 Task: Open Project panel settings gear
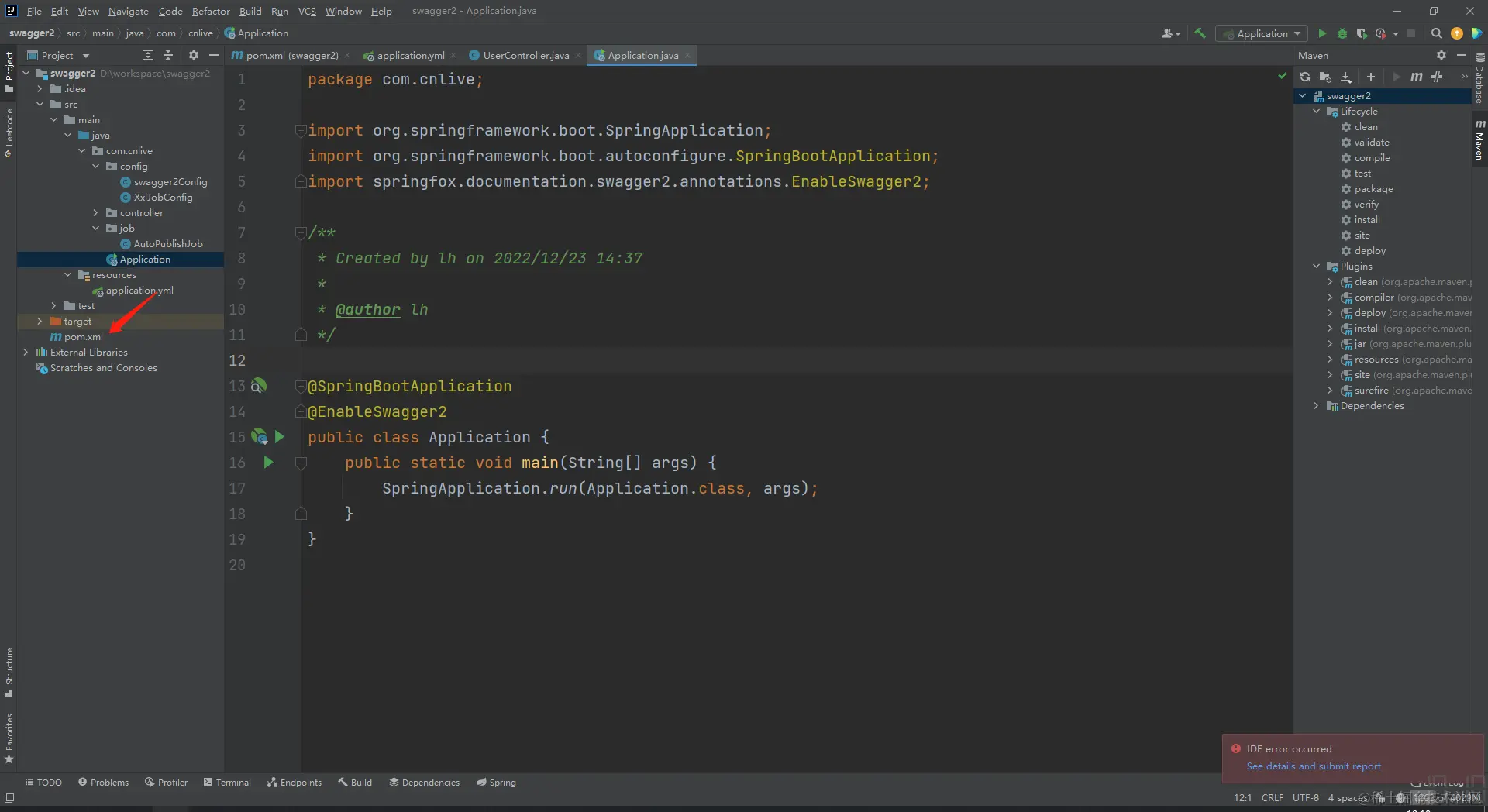[194, 55]
